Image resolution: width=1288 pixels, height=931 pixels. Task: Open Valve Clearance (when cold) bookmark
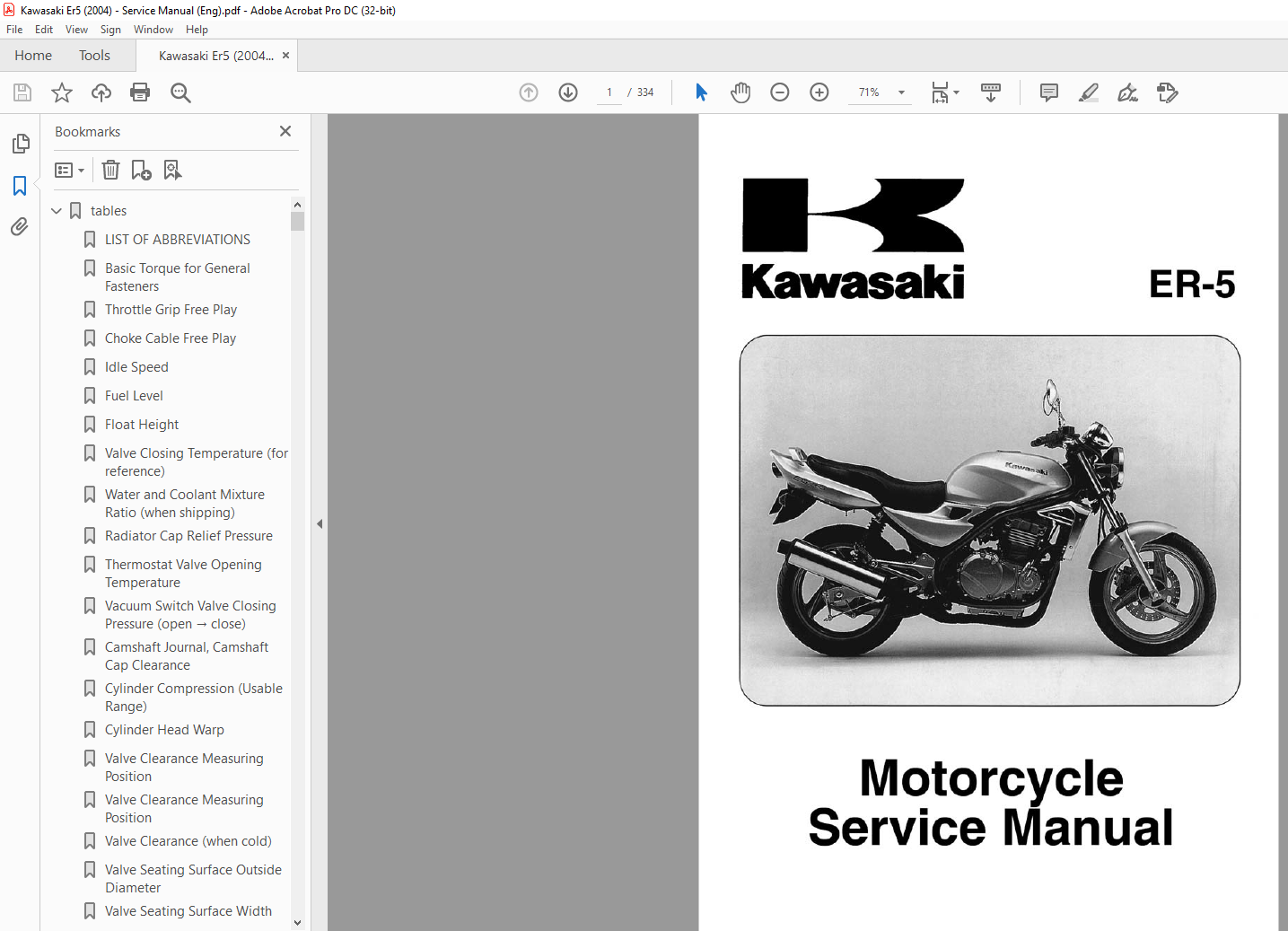pos(188,841)
